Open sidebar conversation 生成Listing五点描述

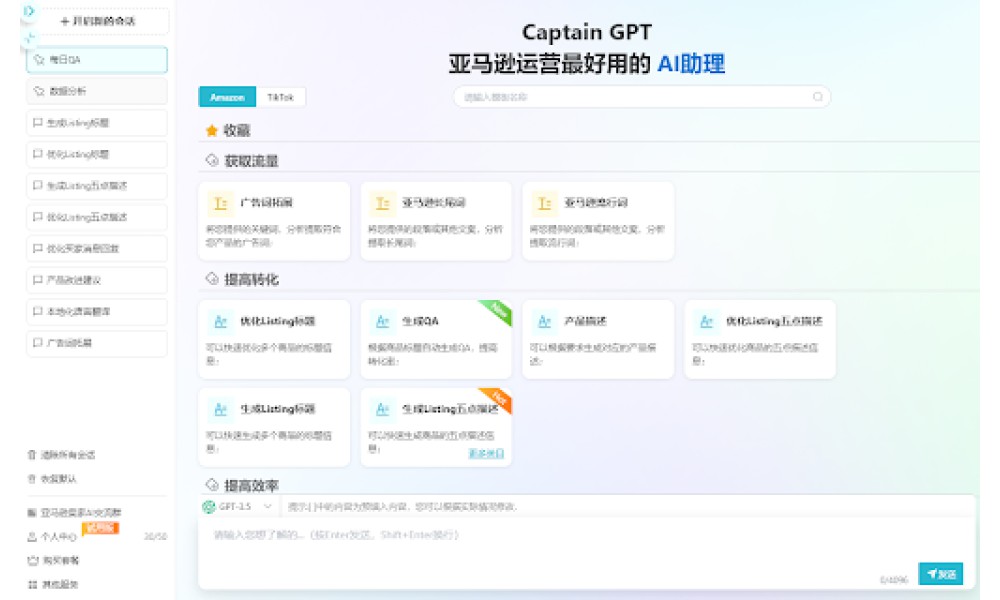point(97,186)
